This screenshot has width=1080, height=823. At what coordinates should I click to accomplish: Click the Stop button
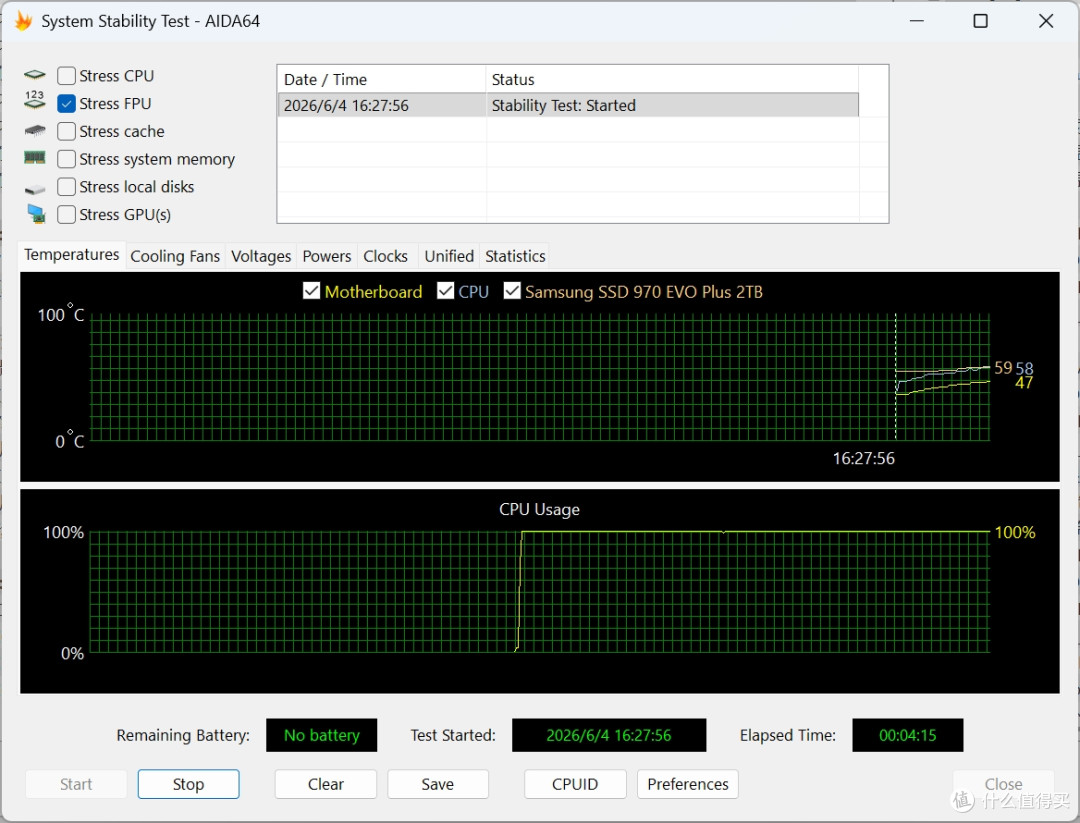click(188, 784)
